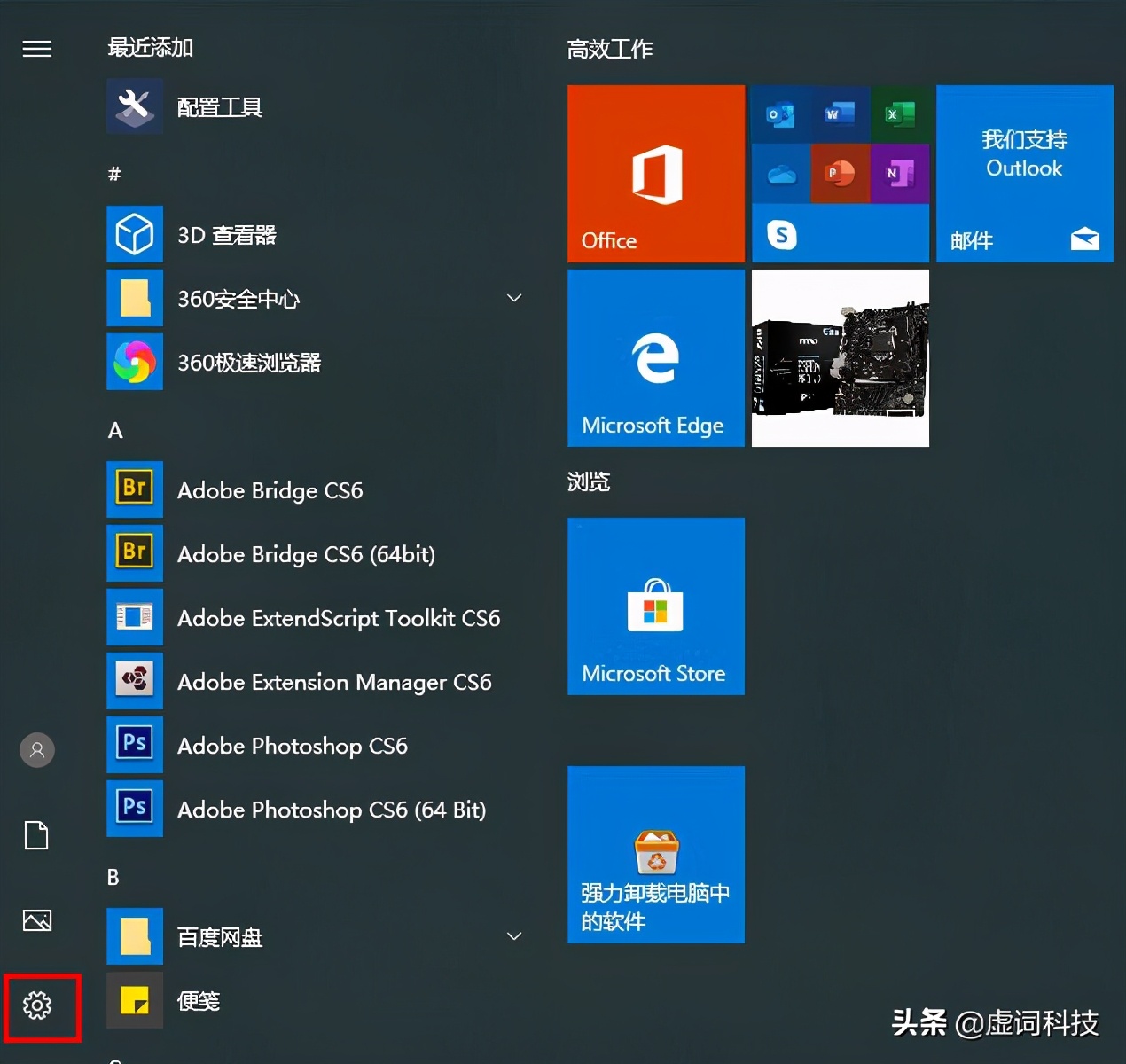Expand the 360安全中心 folder chevron
Image resolution: width=1126 pixels, height=1064 pixels.
pyautogui.click(x=514, y=298)
